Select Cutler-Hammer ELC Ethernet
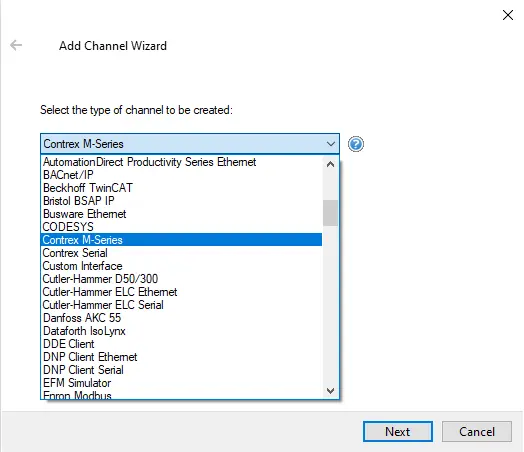Screen dimensions: 524x452 [181, 292]
